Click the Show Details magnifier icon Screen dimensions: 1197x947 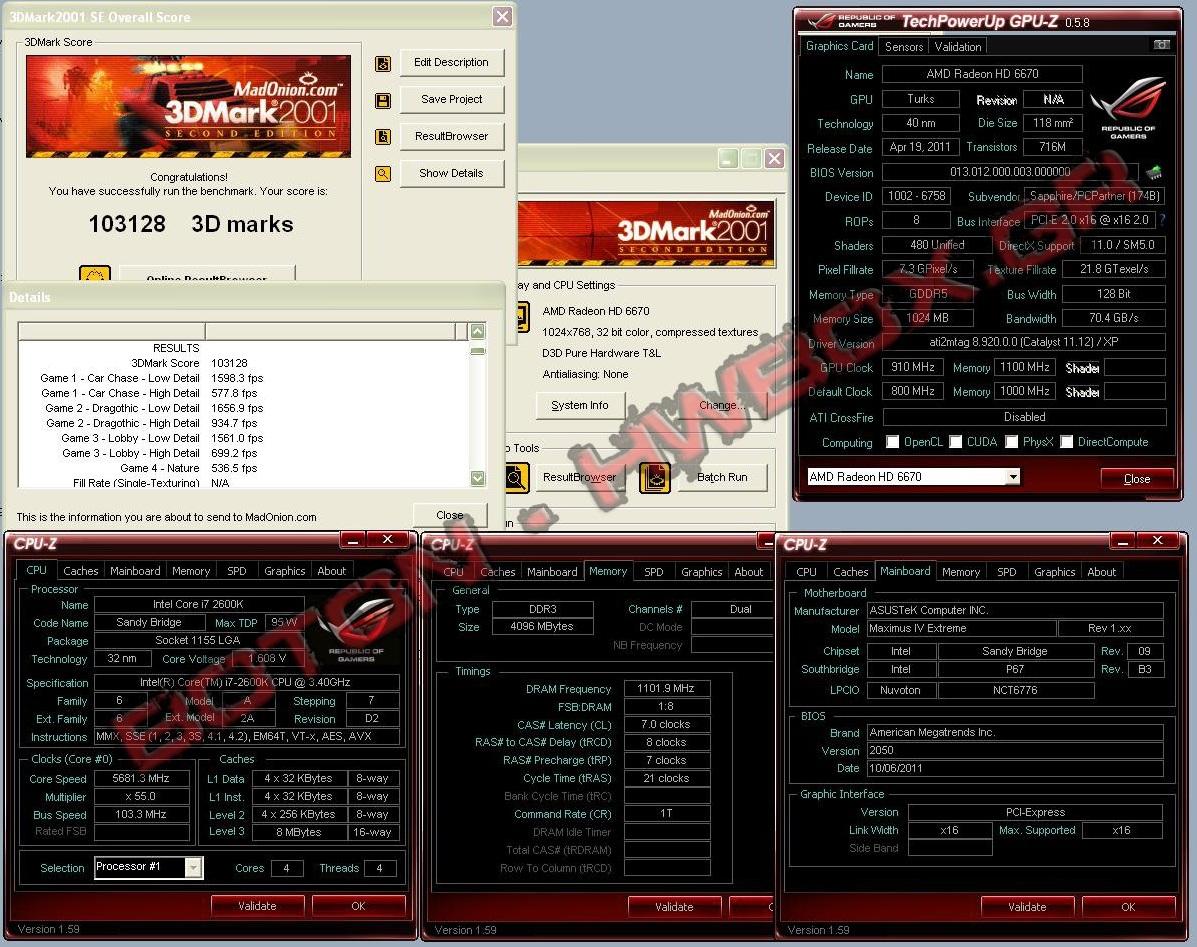(x=383, y=174)
